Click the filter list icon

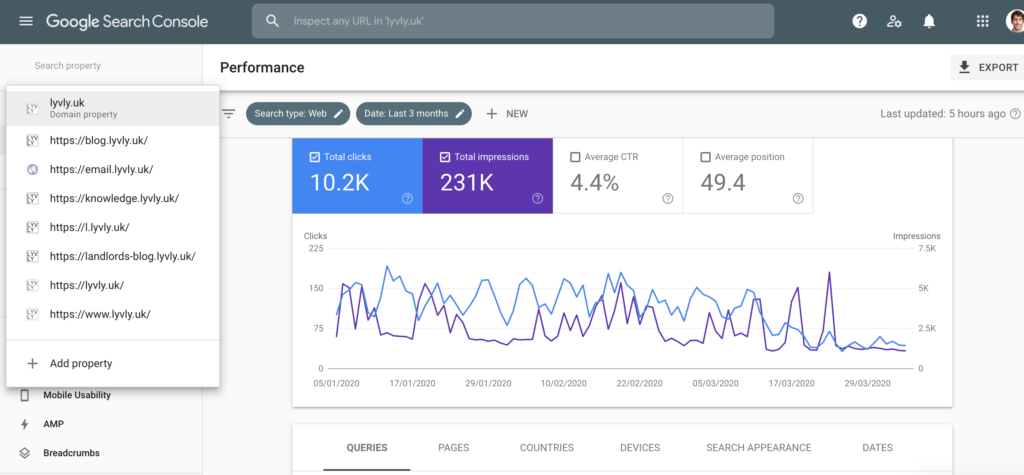(229, 114)
